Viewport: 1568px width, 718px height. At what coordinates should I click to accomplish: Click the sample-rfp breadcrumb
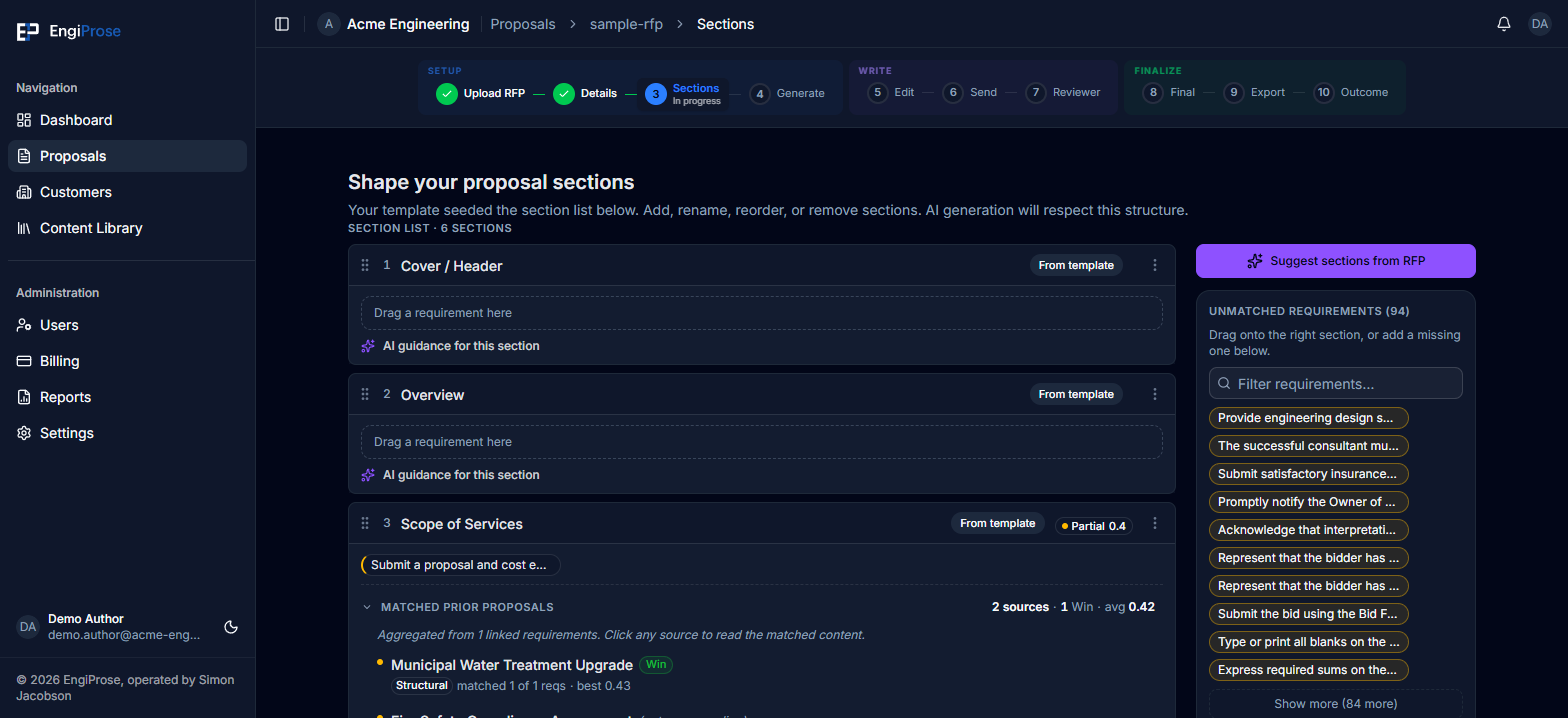(x=626, y=24)
